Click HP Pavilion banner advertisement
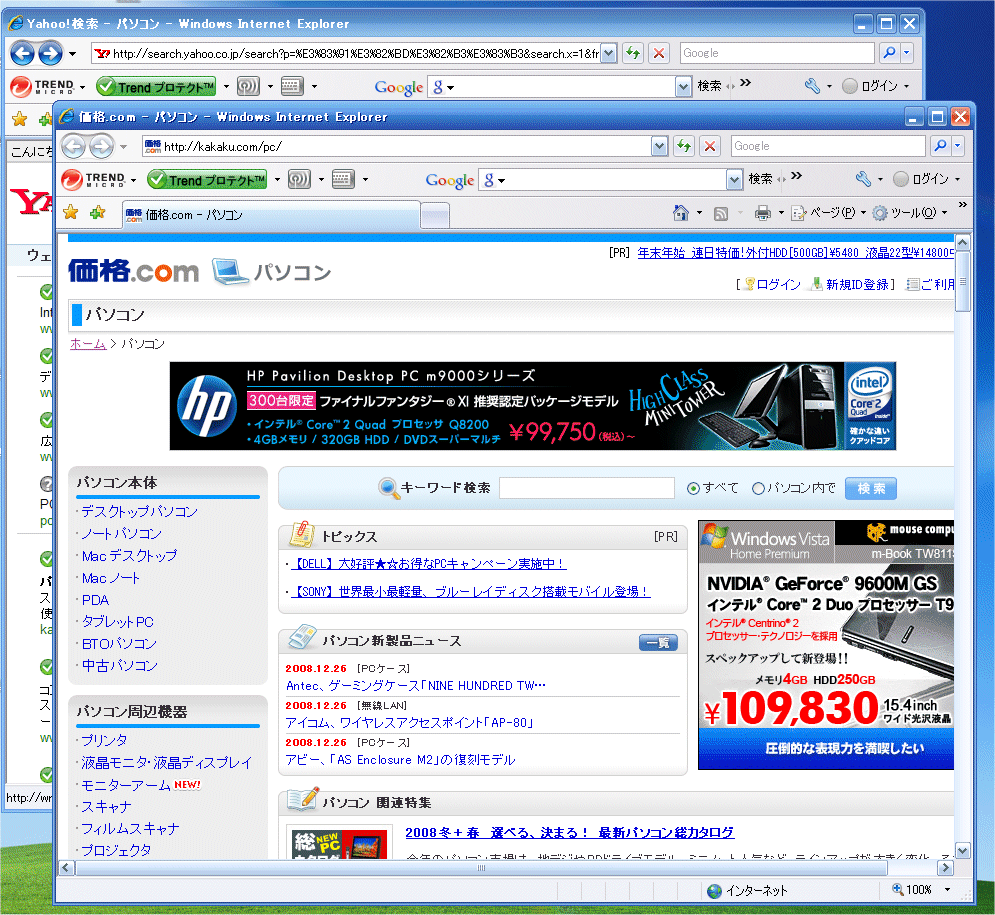Image resolution: width=995 pixels, height=915 pixels. point(532,406)
